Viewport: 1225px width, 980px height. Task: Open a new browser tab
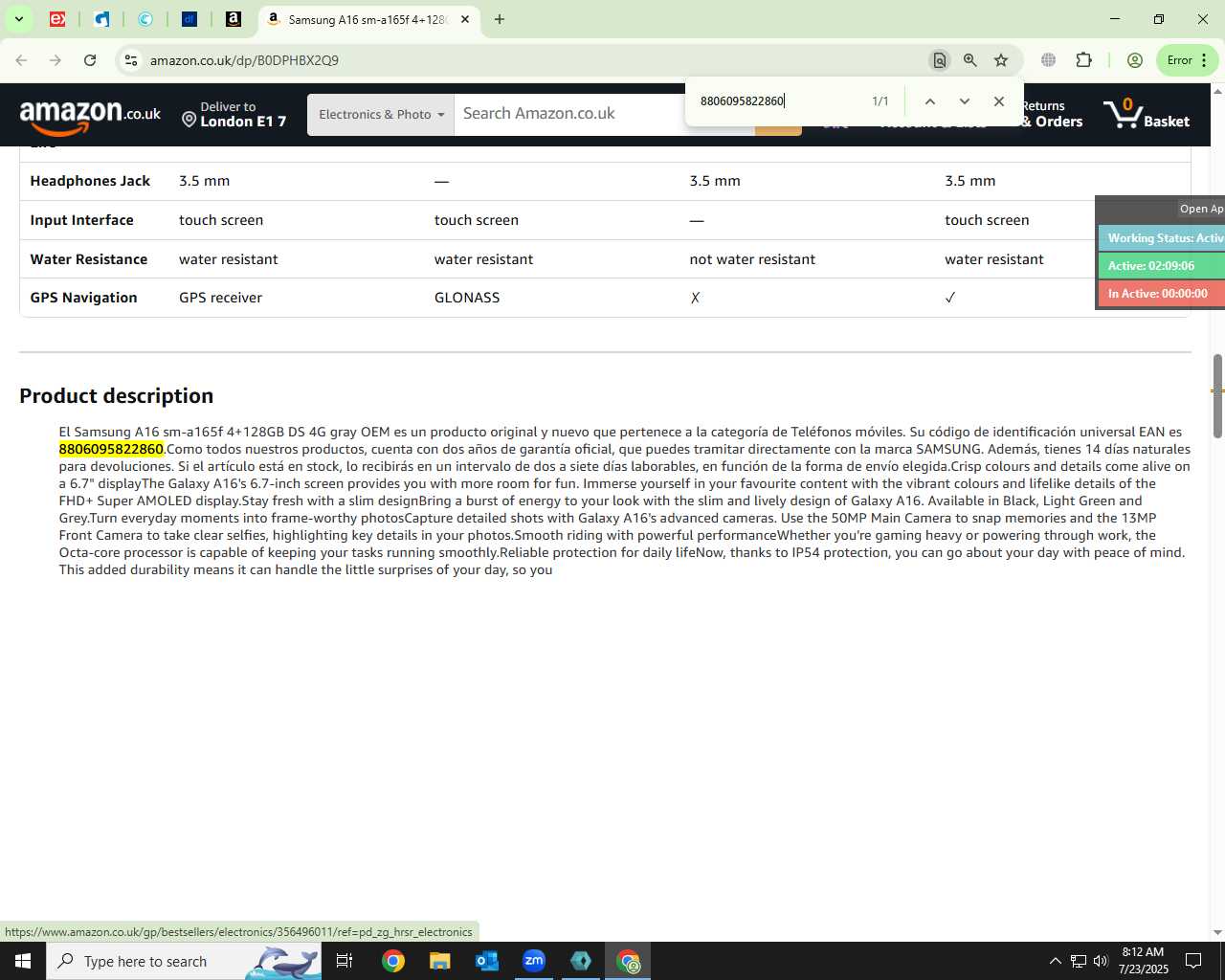(x=500, y=19)
